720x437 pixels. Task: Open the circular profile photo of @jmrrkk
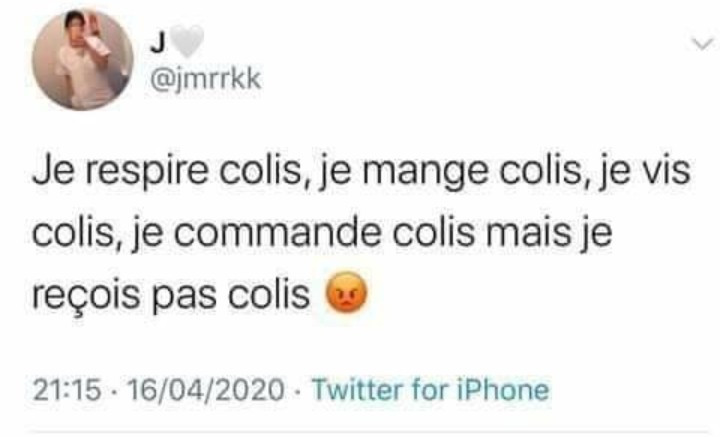point(83,60)
